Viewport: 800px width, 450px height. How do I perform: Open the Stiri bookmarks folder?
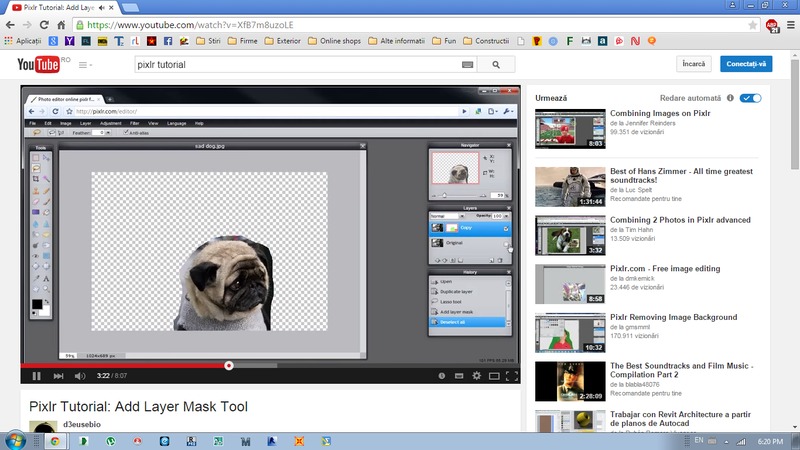[x=208, y=41]
